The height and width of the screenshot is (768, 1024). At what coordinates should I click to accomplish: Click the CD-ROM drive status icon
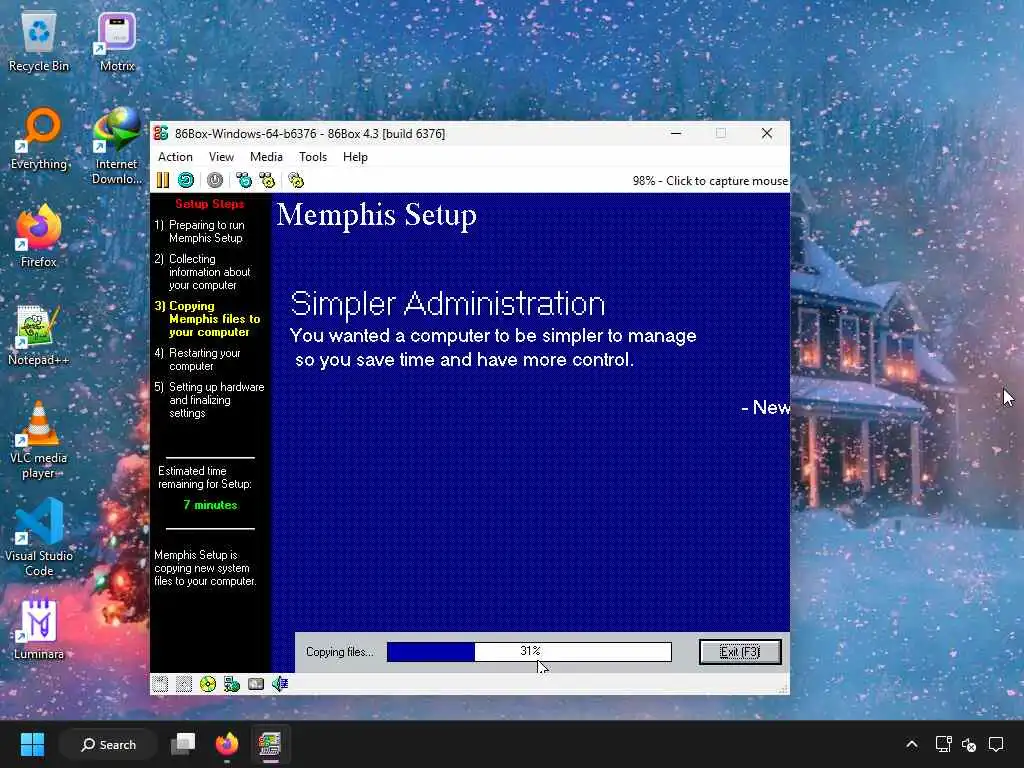coord(208,684)
